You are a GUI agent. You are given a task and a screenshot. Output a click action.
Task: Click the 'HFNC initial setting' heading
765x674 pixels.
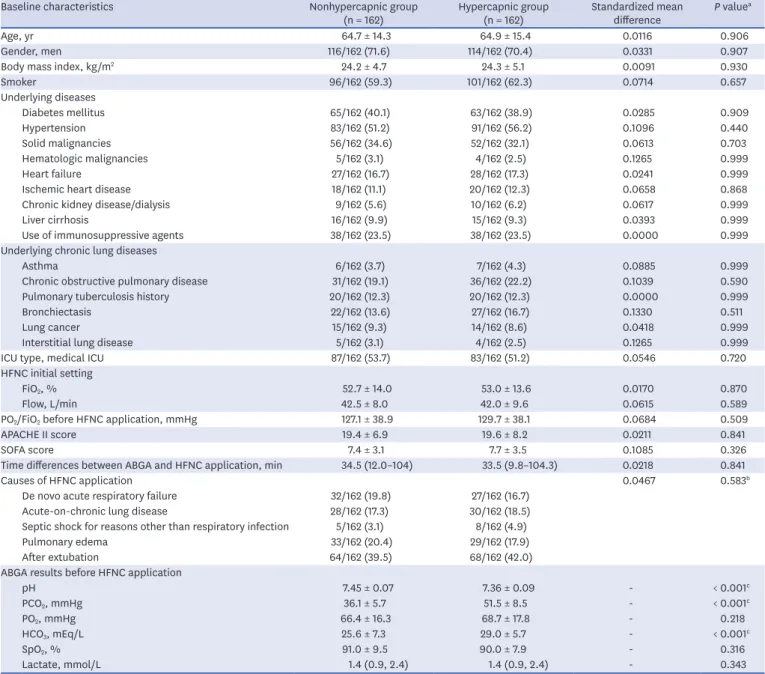coord(46,373)
